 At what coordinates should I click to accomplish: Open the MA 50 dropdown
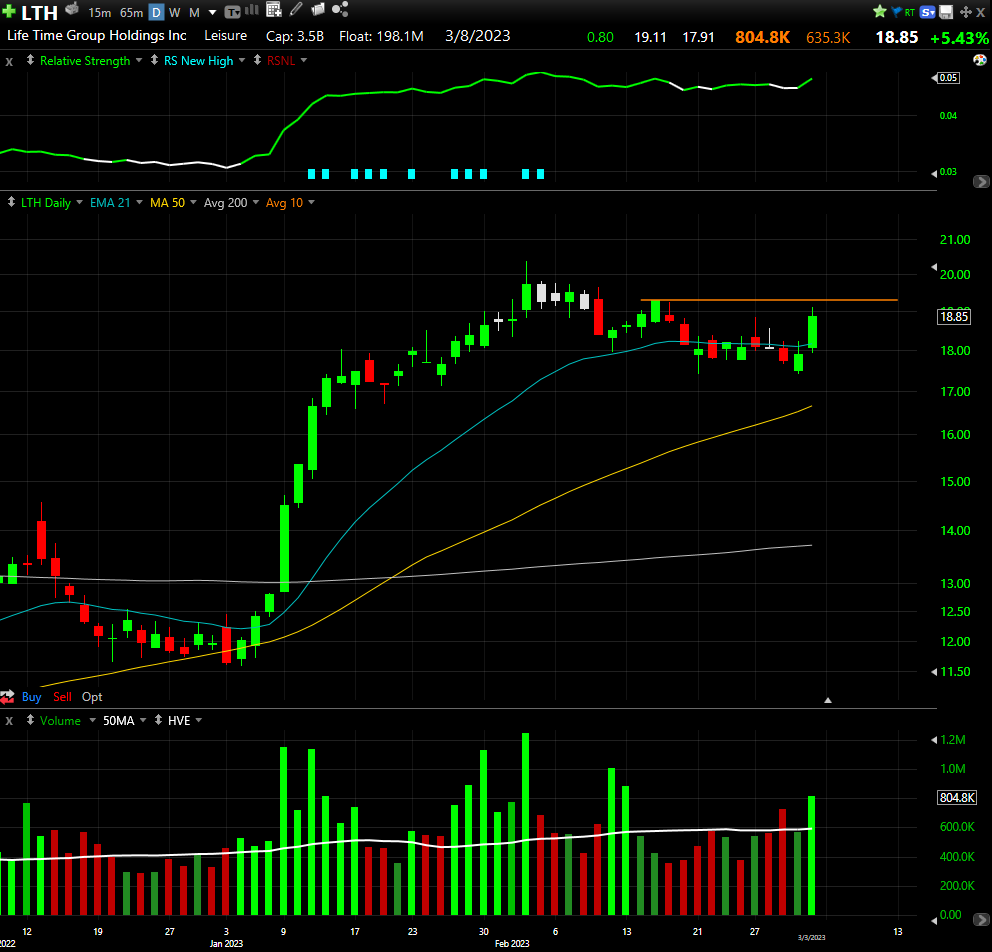(193, 202)
